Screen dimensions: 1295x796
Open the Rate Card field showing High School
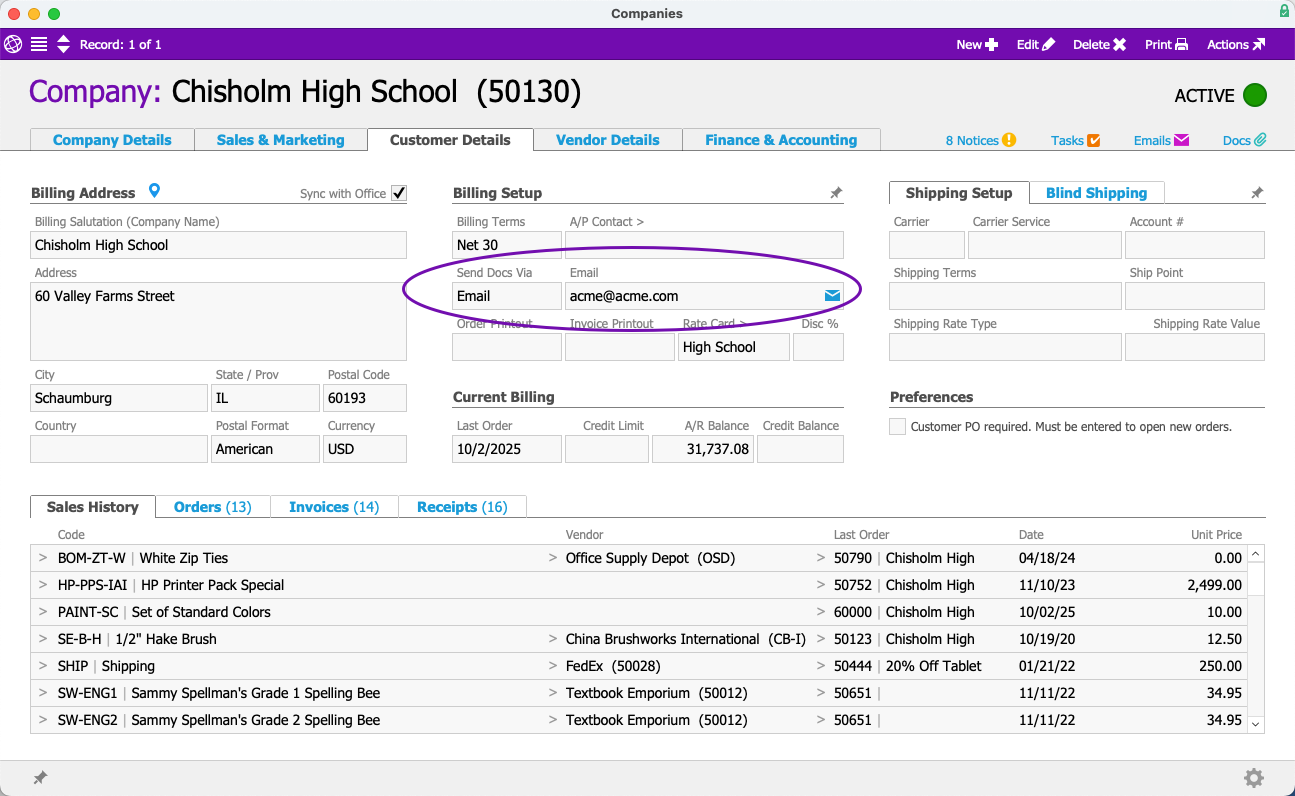734,347
